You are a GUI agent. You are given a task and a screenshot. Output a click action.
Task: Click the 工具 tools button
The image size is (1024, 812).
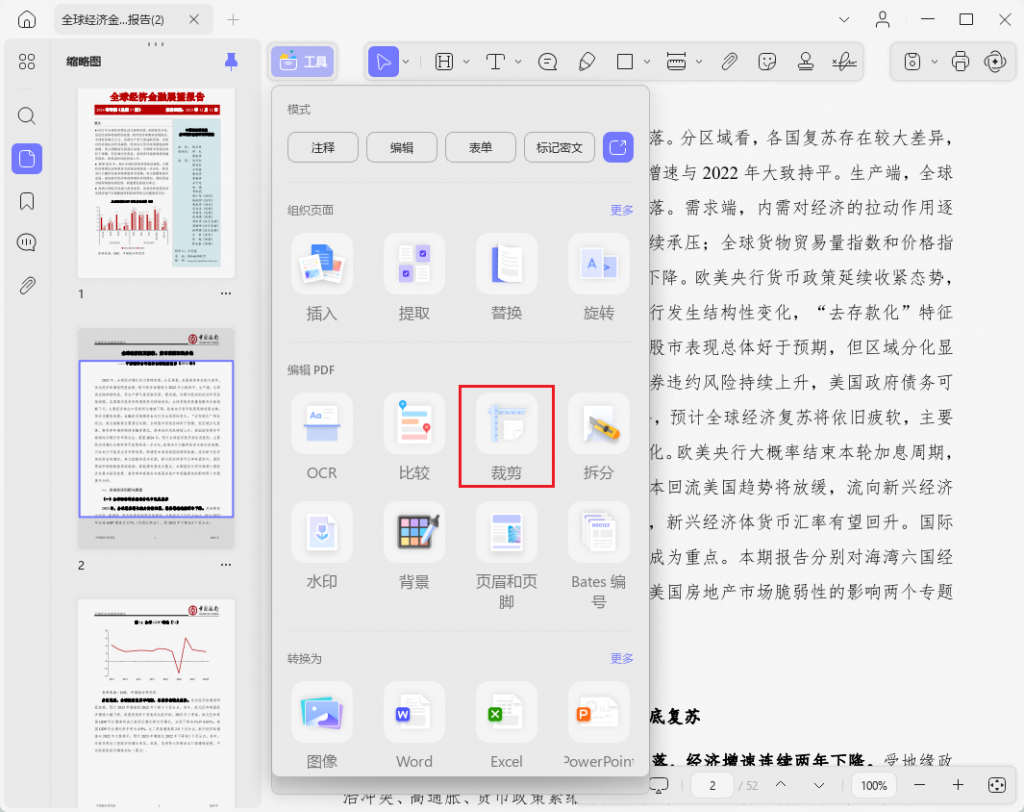(x=303, y=61)
